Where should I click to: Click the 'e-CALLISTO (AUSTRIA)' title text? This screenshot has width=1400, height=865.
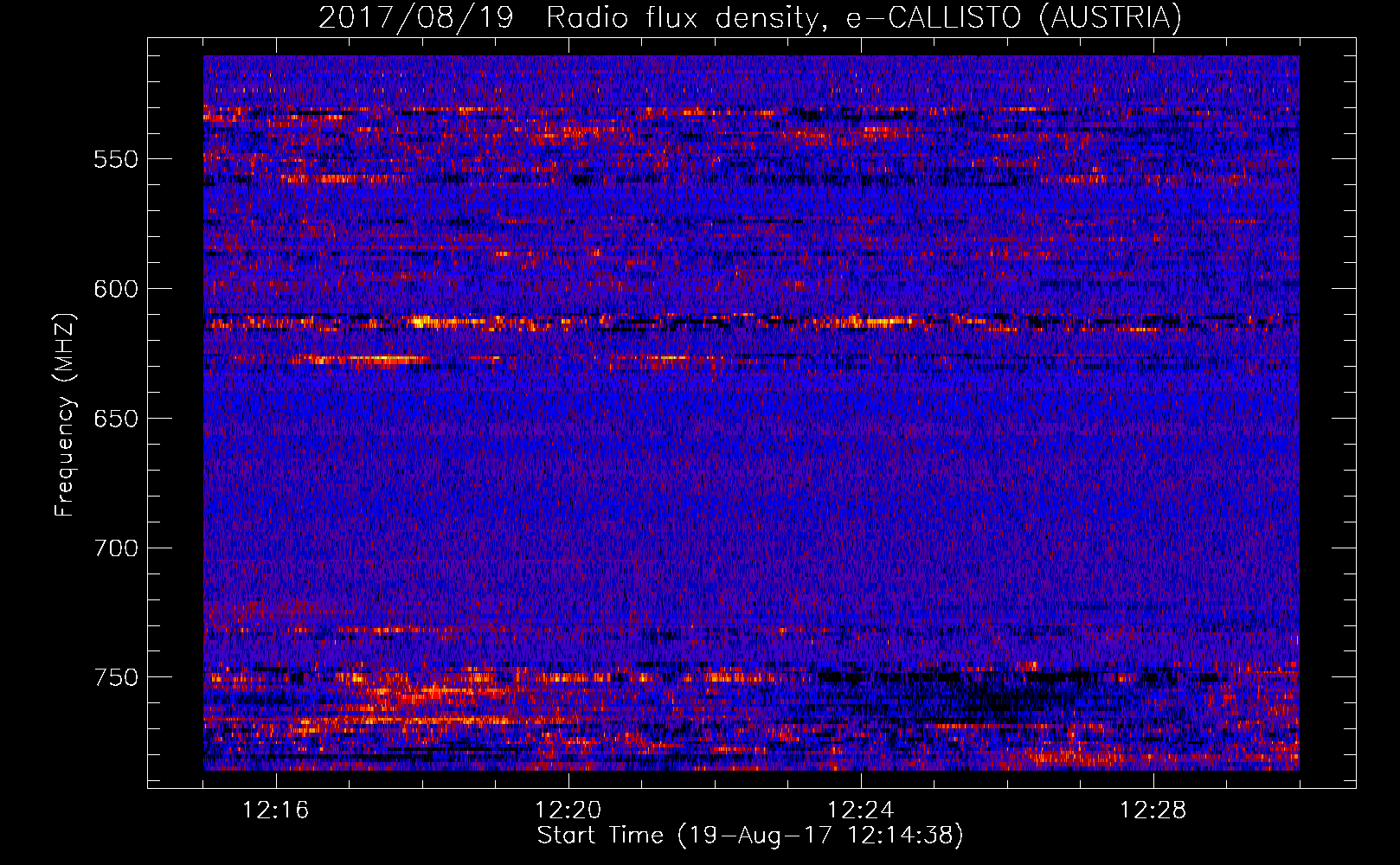1014,18
